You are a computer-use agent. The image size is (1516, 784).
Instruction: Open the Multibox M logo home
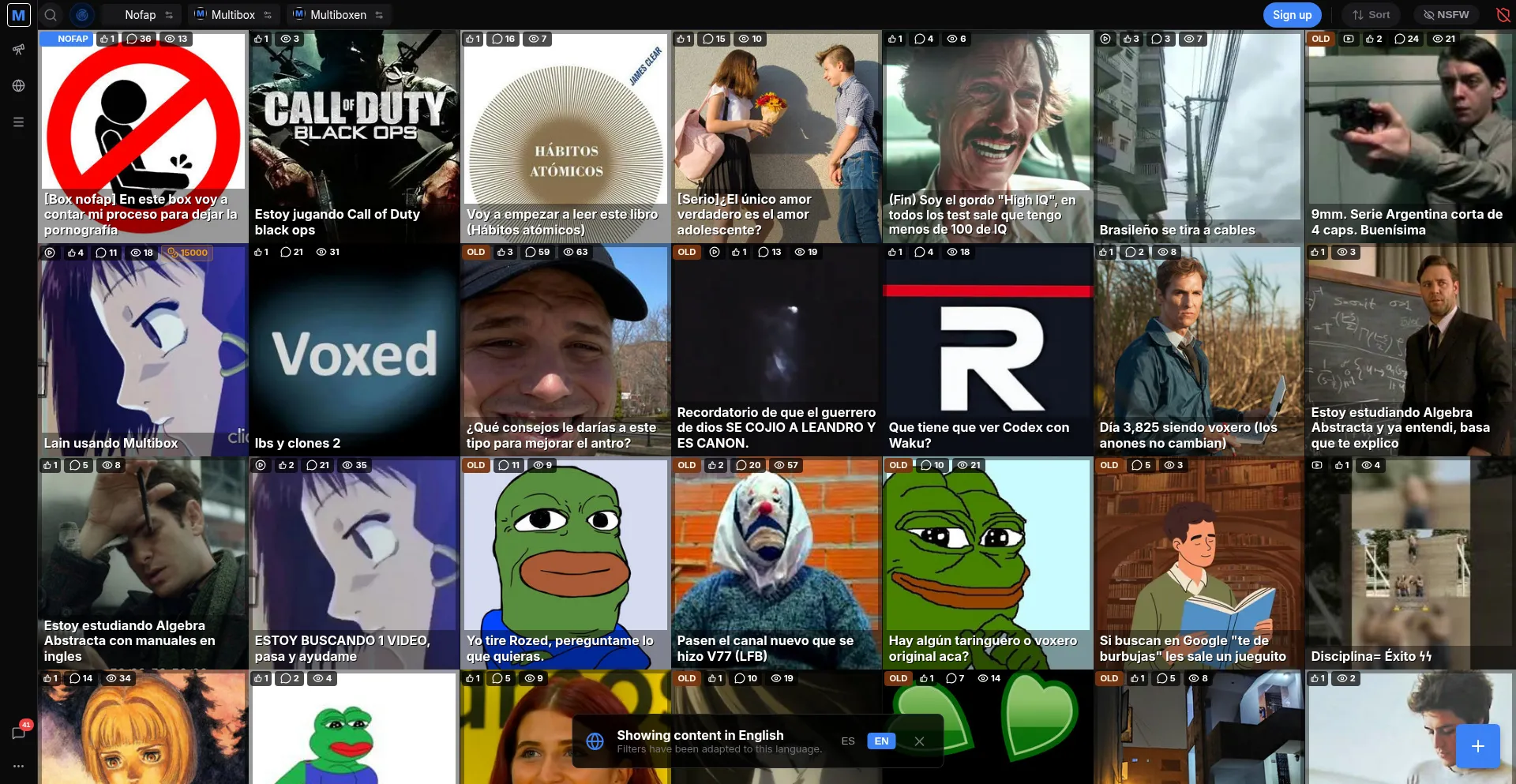coord(18,15)
